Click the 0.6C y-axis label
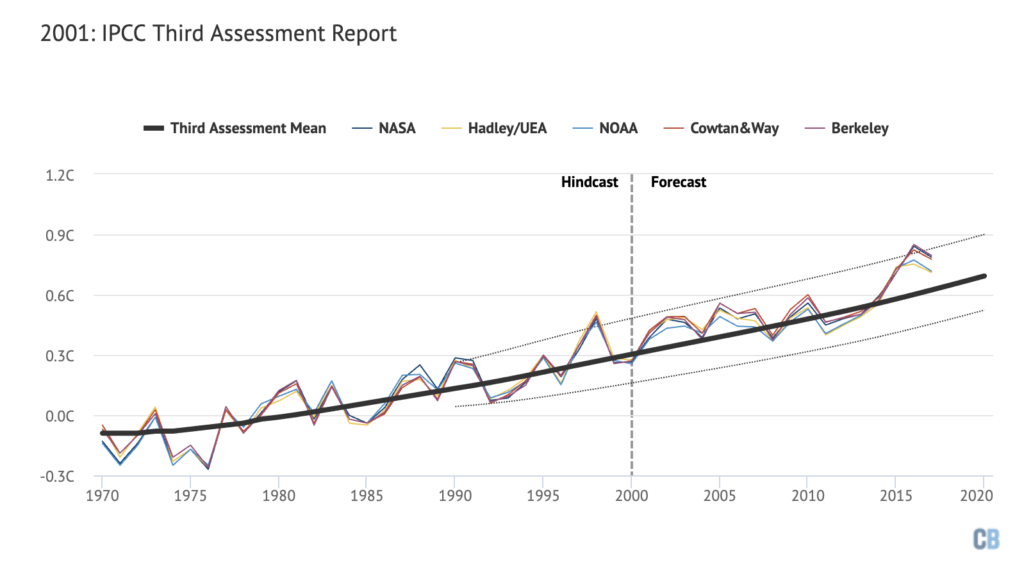 pyautogui.click(x=59, y=295)
